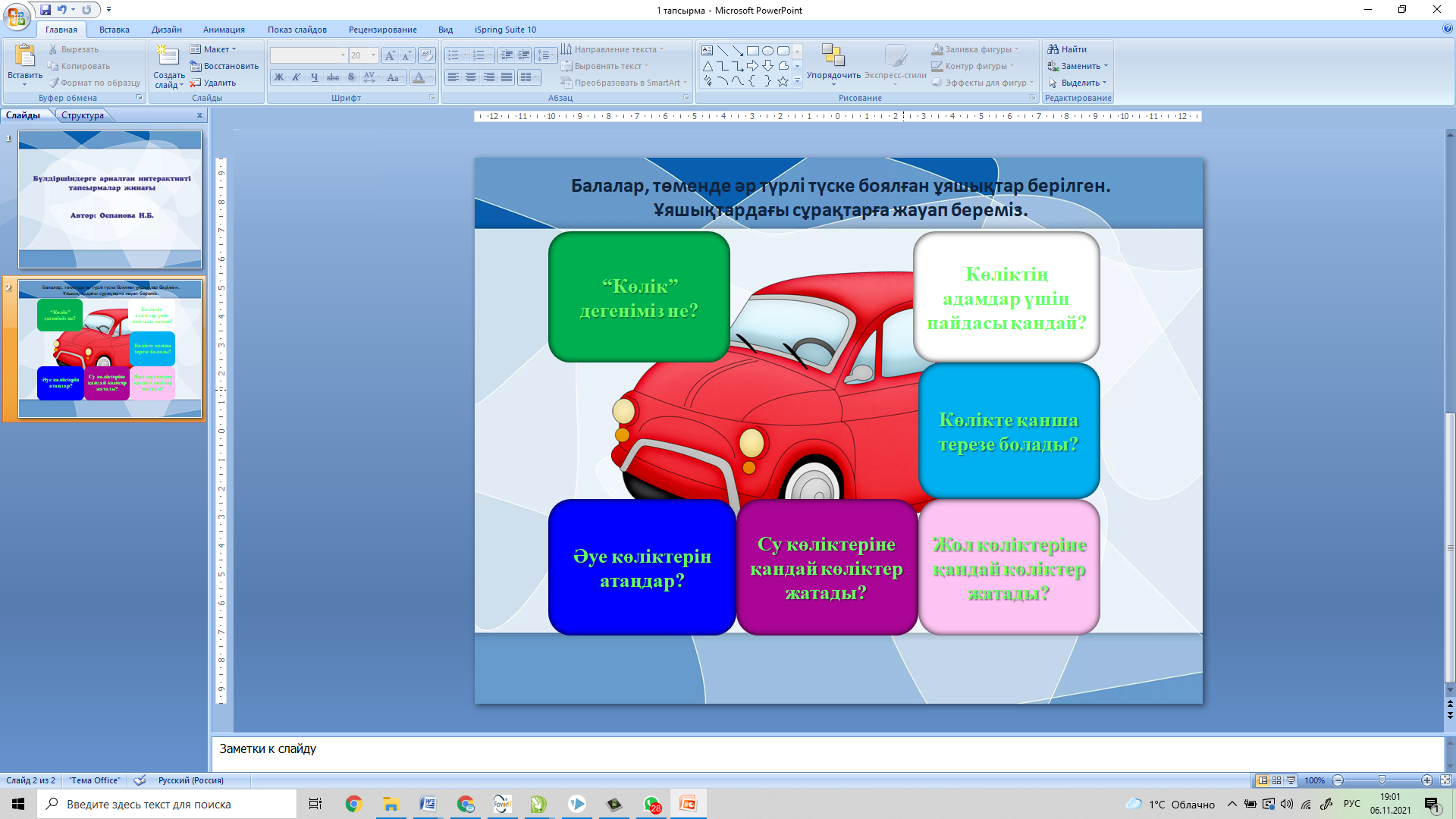Toggle bold Ж formatting
Viewport: 1456px width, 819px height.
[279, 77]
